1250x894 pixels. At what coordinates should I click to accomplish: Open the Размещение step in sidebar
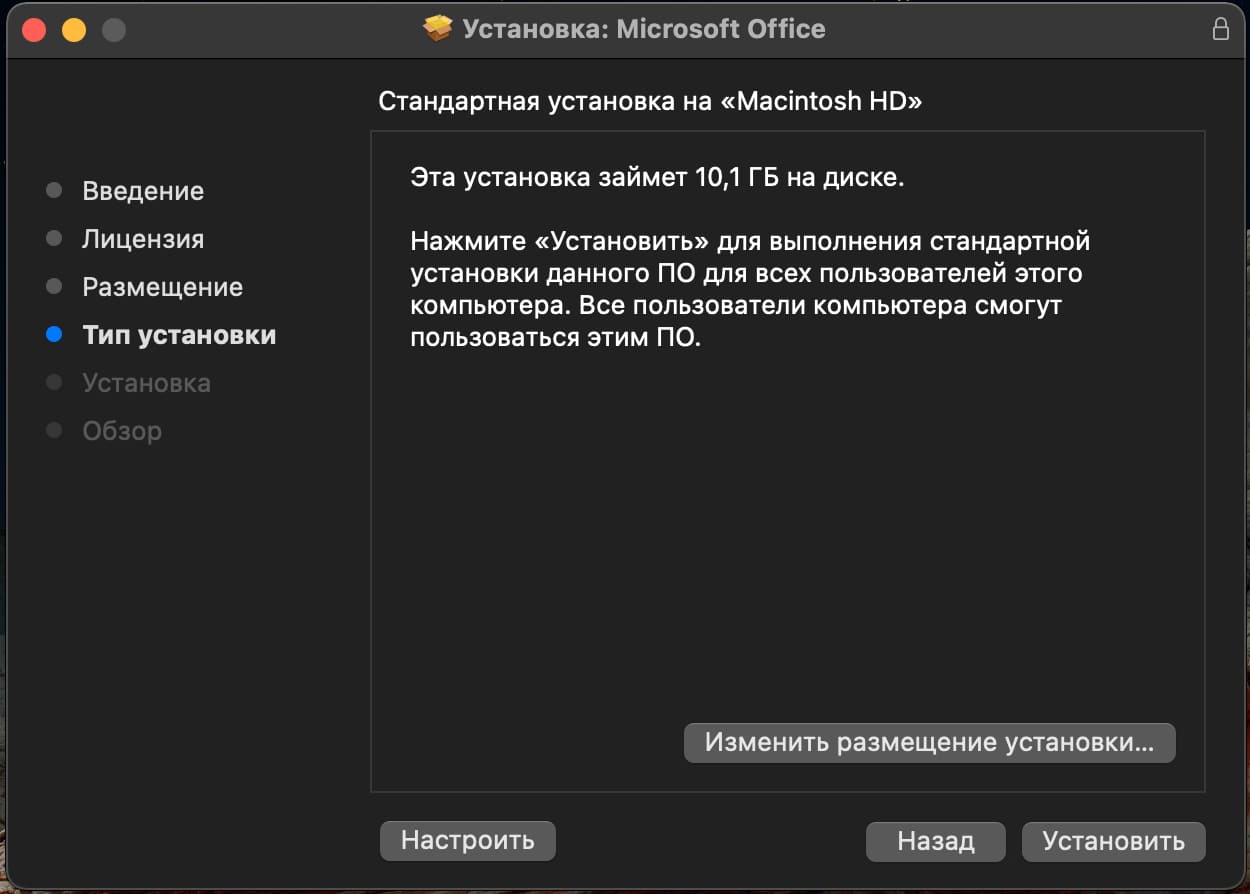162,287
